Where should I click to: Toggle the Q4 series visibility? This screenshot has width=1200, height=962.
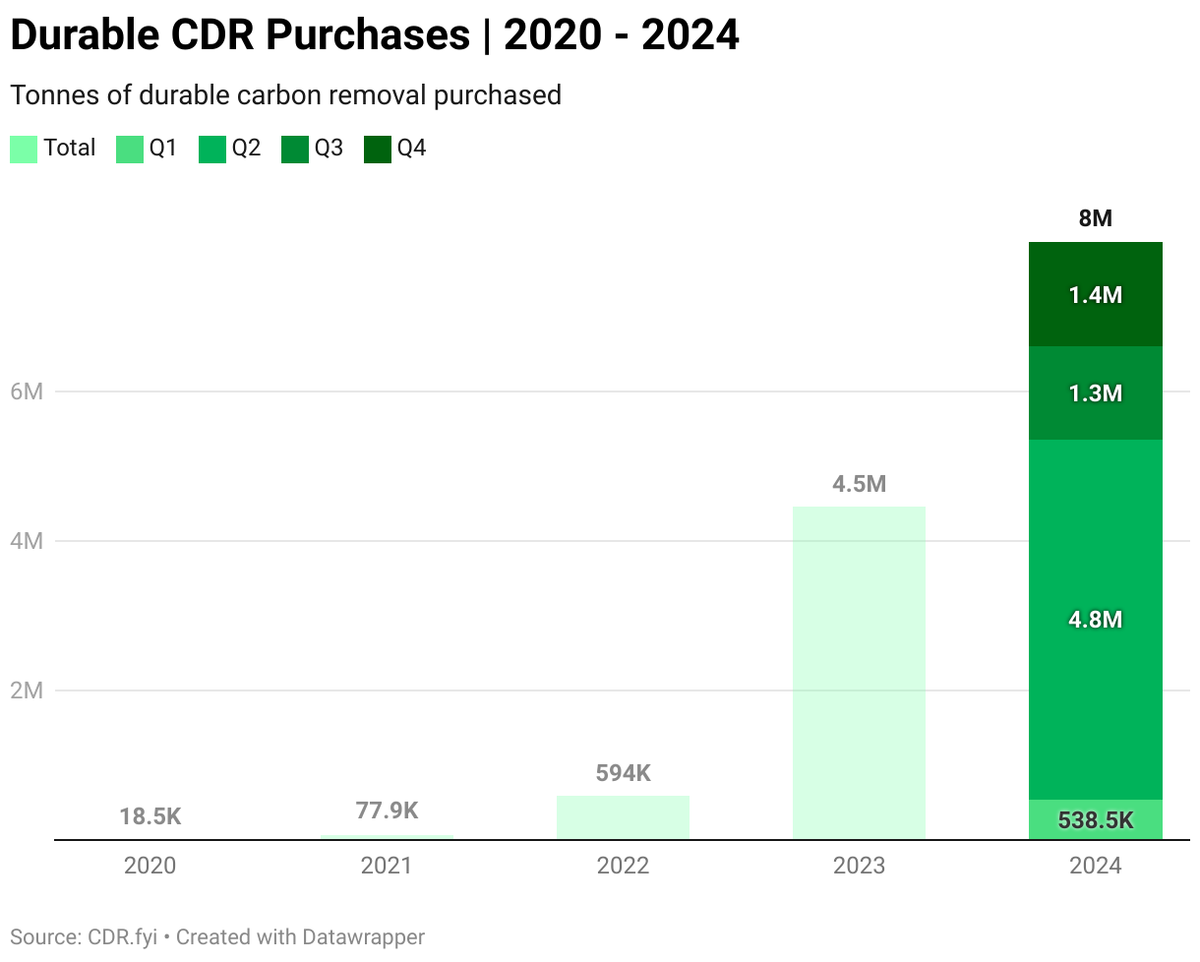coord(377,148)
